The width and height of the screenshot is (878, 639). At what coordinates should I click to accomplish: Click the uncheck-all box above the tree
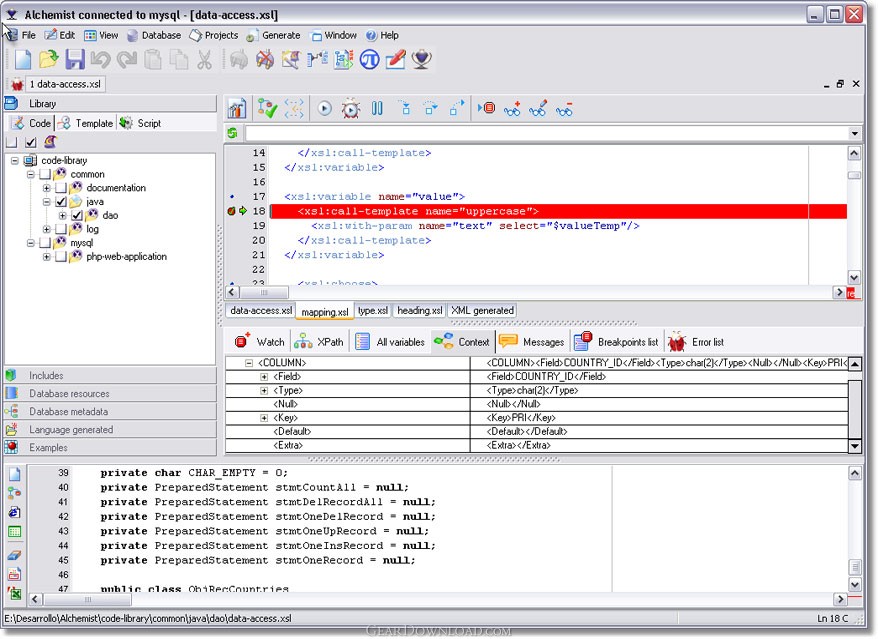(12, 142)
